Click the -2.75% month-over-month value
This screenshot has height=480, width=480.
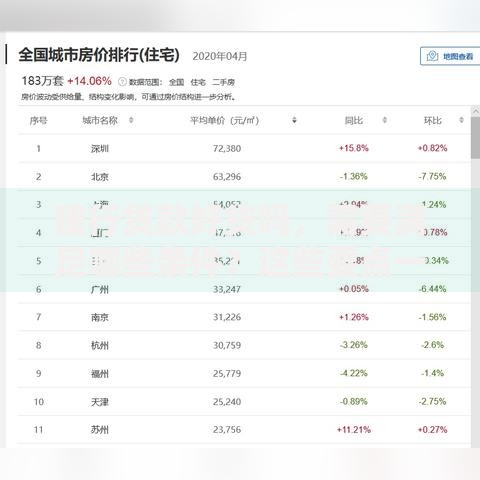[x=432, y=401]
